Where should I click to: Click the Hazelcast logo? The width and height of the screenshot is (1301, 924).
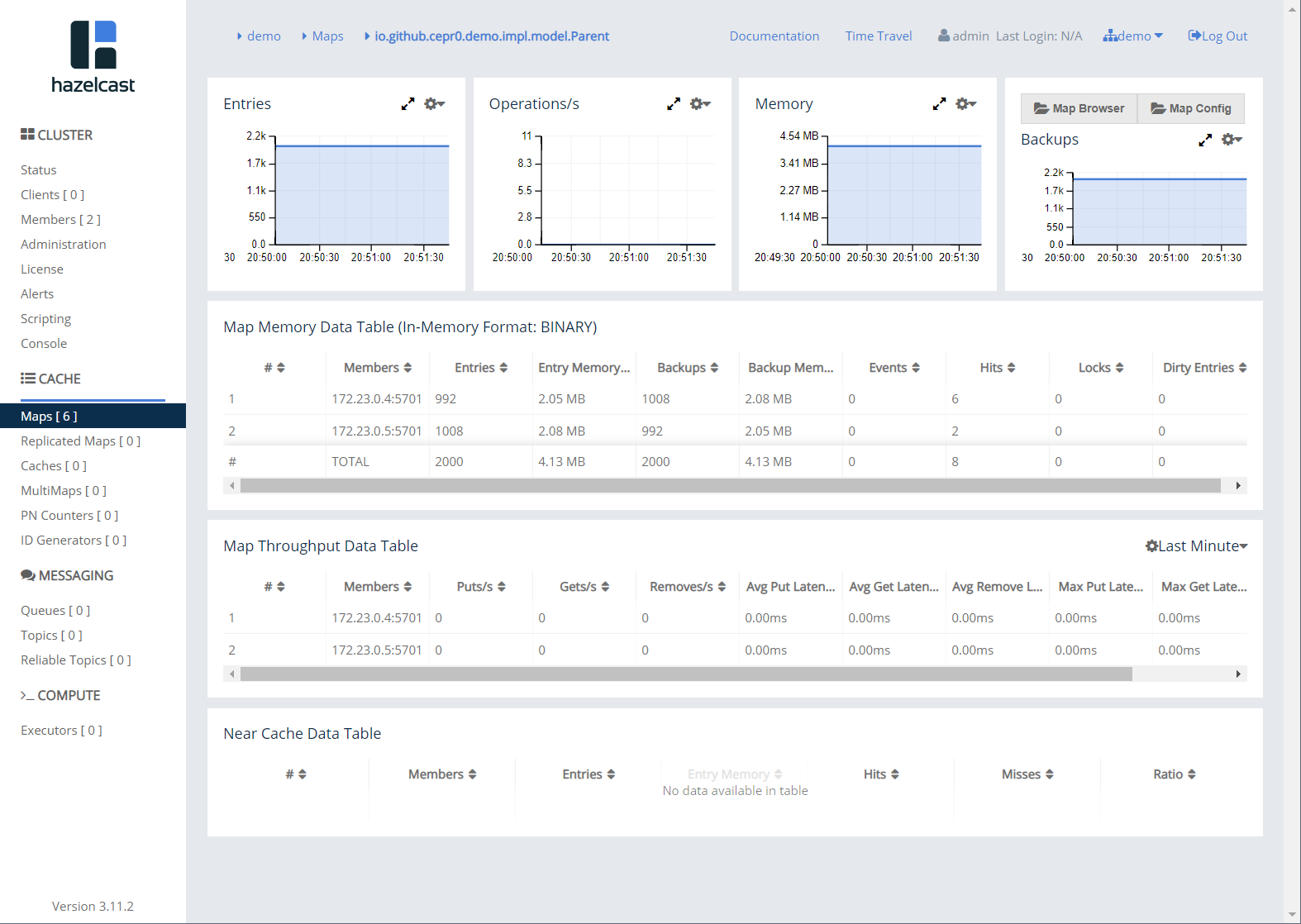(x=93, y=57)
